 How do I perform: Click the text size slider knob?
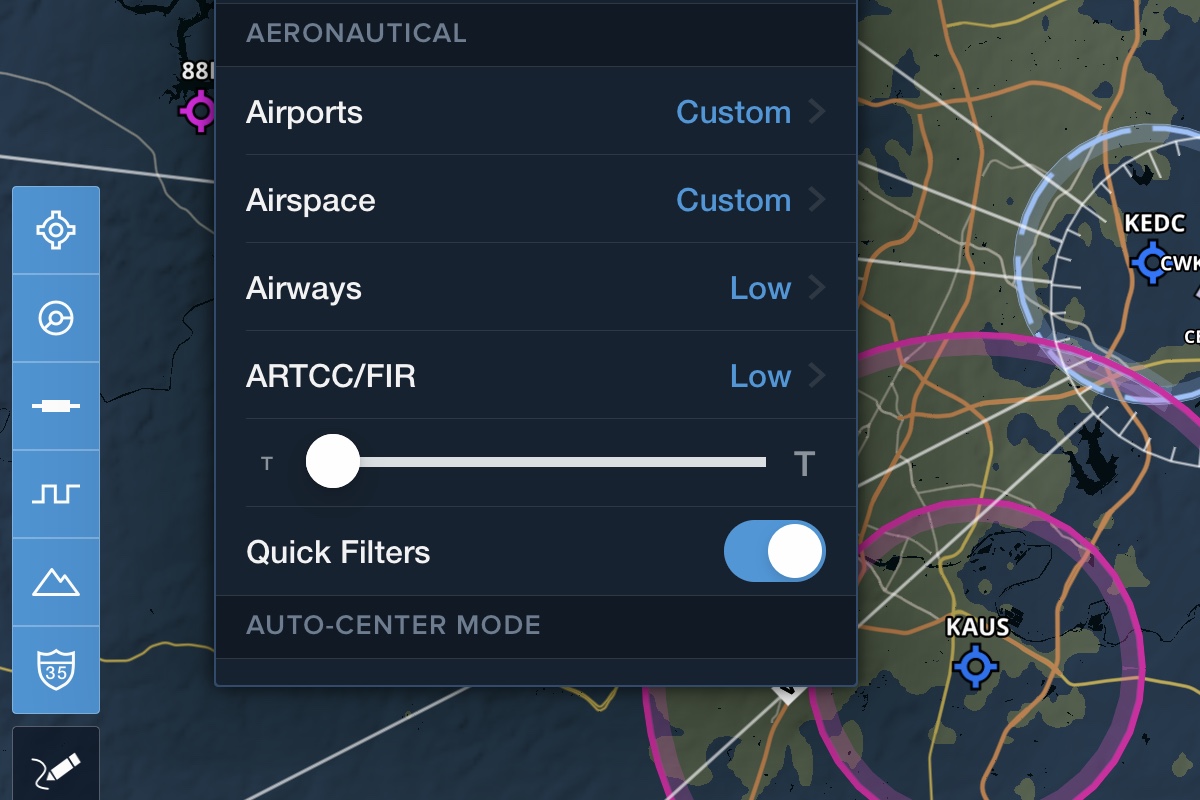click(332, 461)
